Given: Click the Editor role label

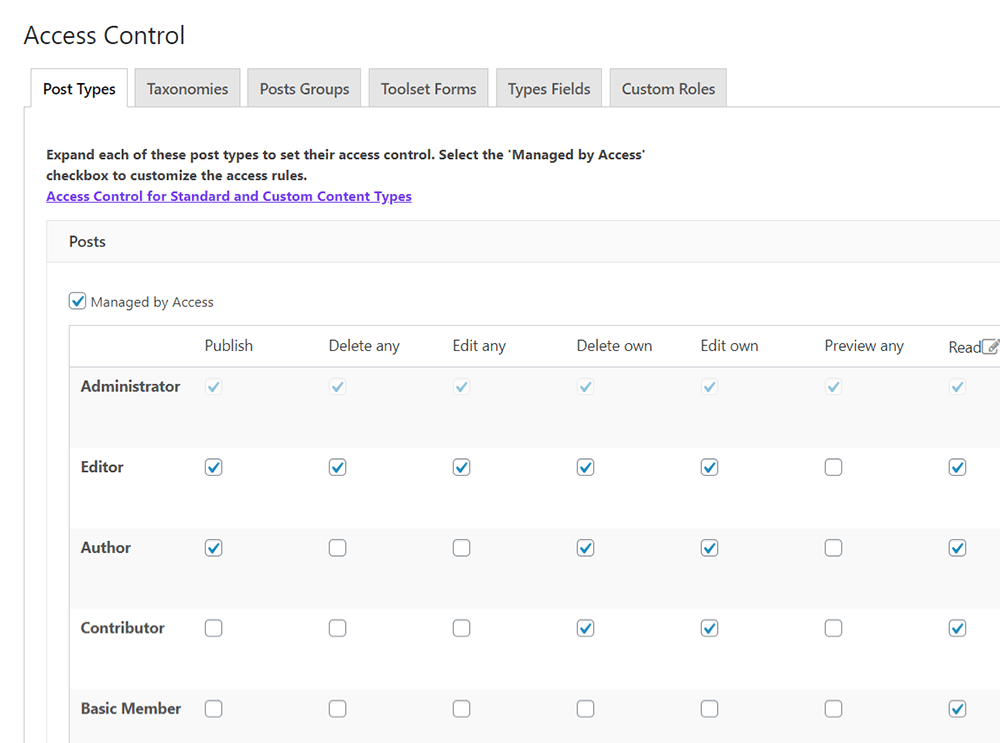Looking at the screenshot, I should point(102,467).
